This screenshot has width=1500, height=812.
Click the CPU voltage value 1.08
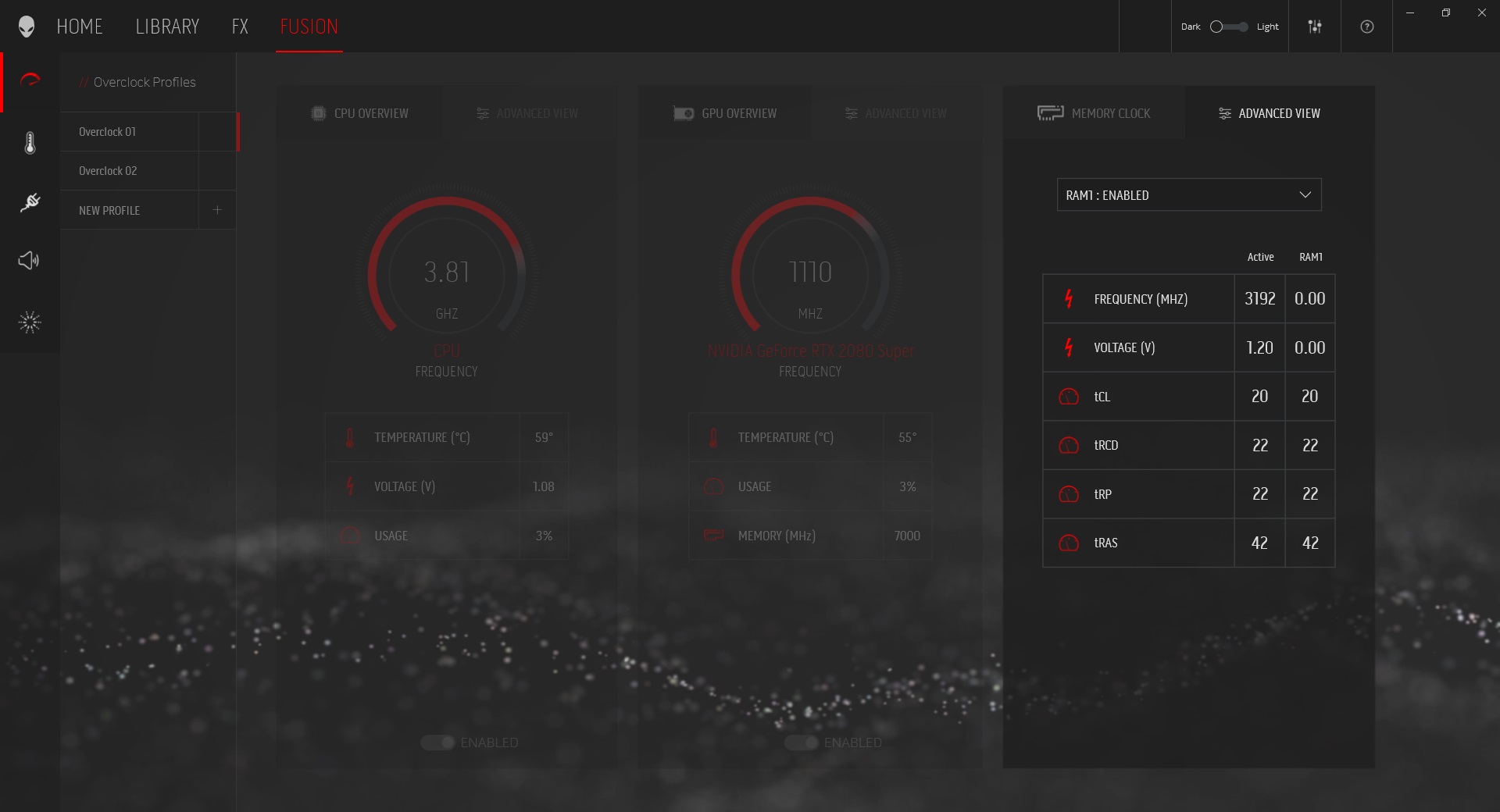543,486
